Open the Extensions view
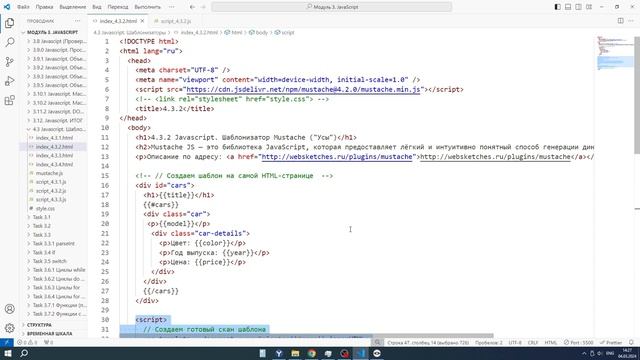 tap(10, 100)
